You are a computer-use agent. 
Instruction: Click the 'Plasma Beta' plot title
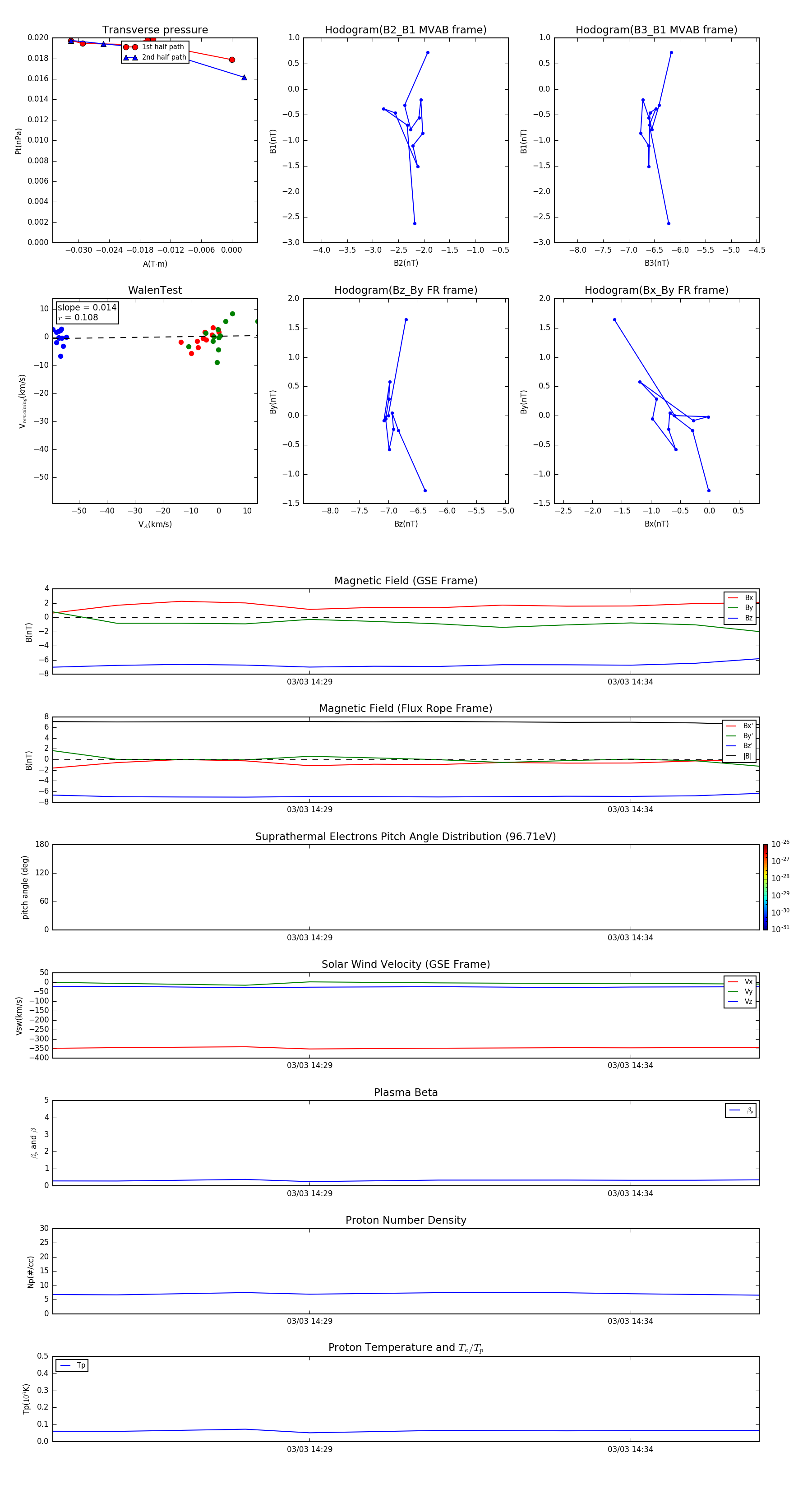[406, 1092]
